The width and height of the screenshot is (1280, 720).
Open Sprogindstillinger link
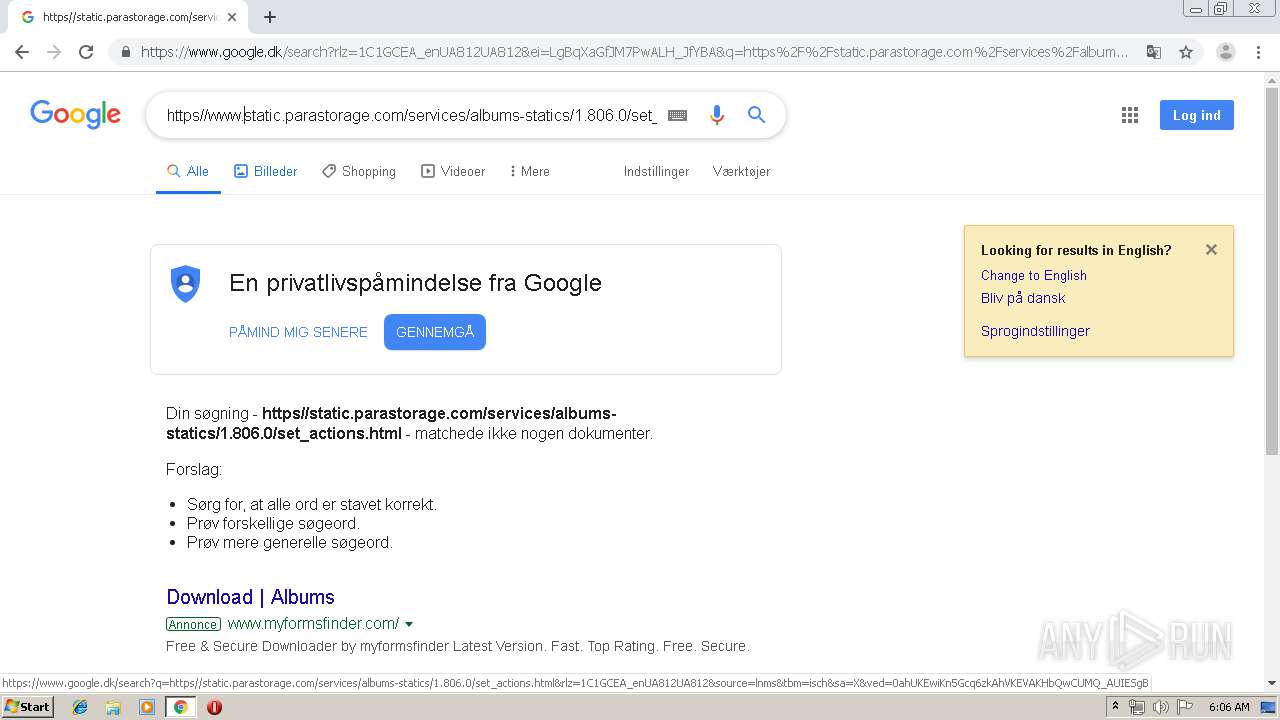[1035, 331]
